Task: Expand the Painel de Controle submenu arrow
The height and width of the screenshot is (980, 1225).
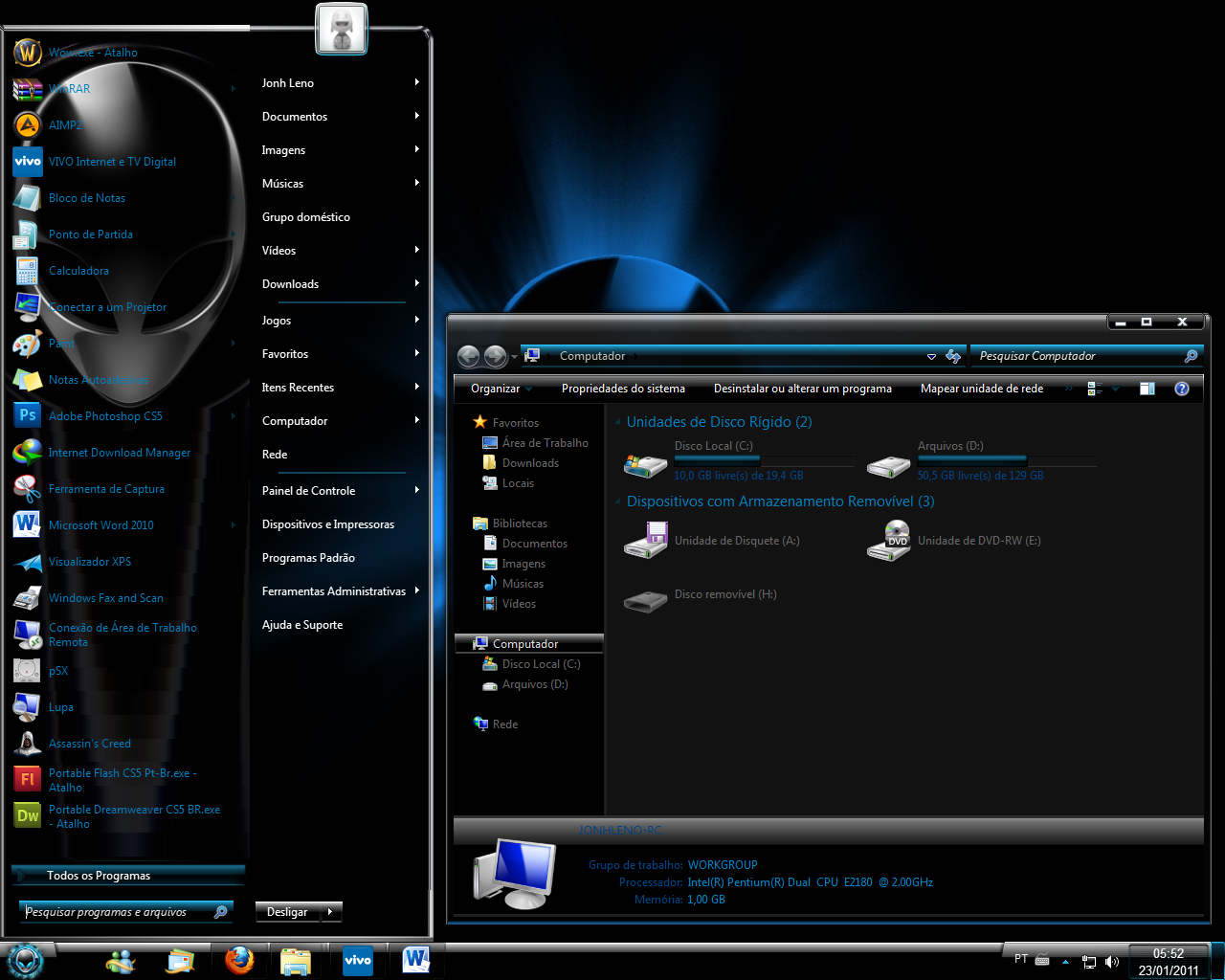Action: point(417,490)
